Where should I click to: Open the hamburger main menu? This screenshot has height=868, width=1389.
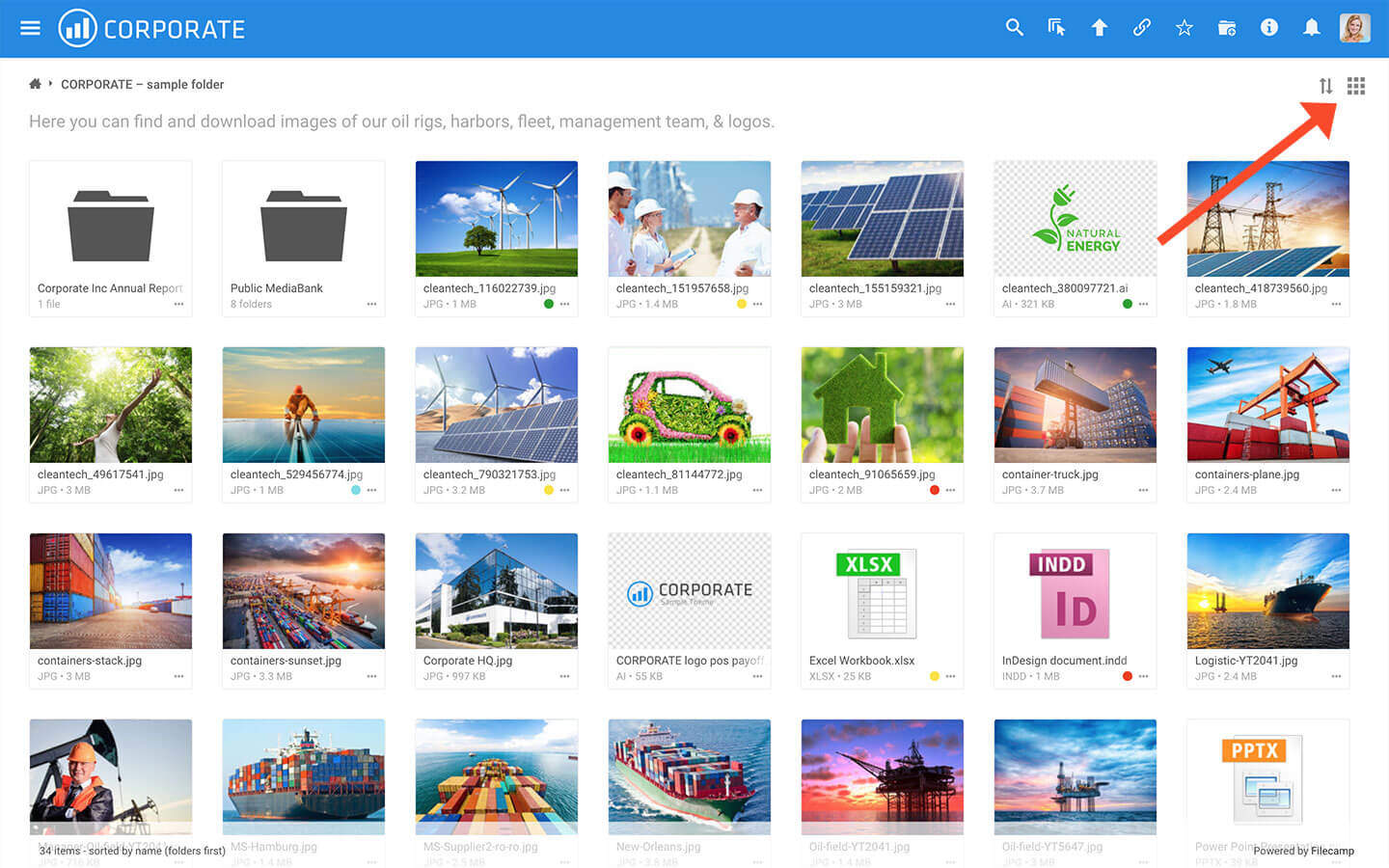click(x=30, y=28)
